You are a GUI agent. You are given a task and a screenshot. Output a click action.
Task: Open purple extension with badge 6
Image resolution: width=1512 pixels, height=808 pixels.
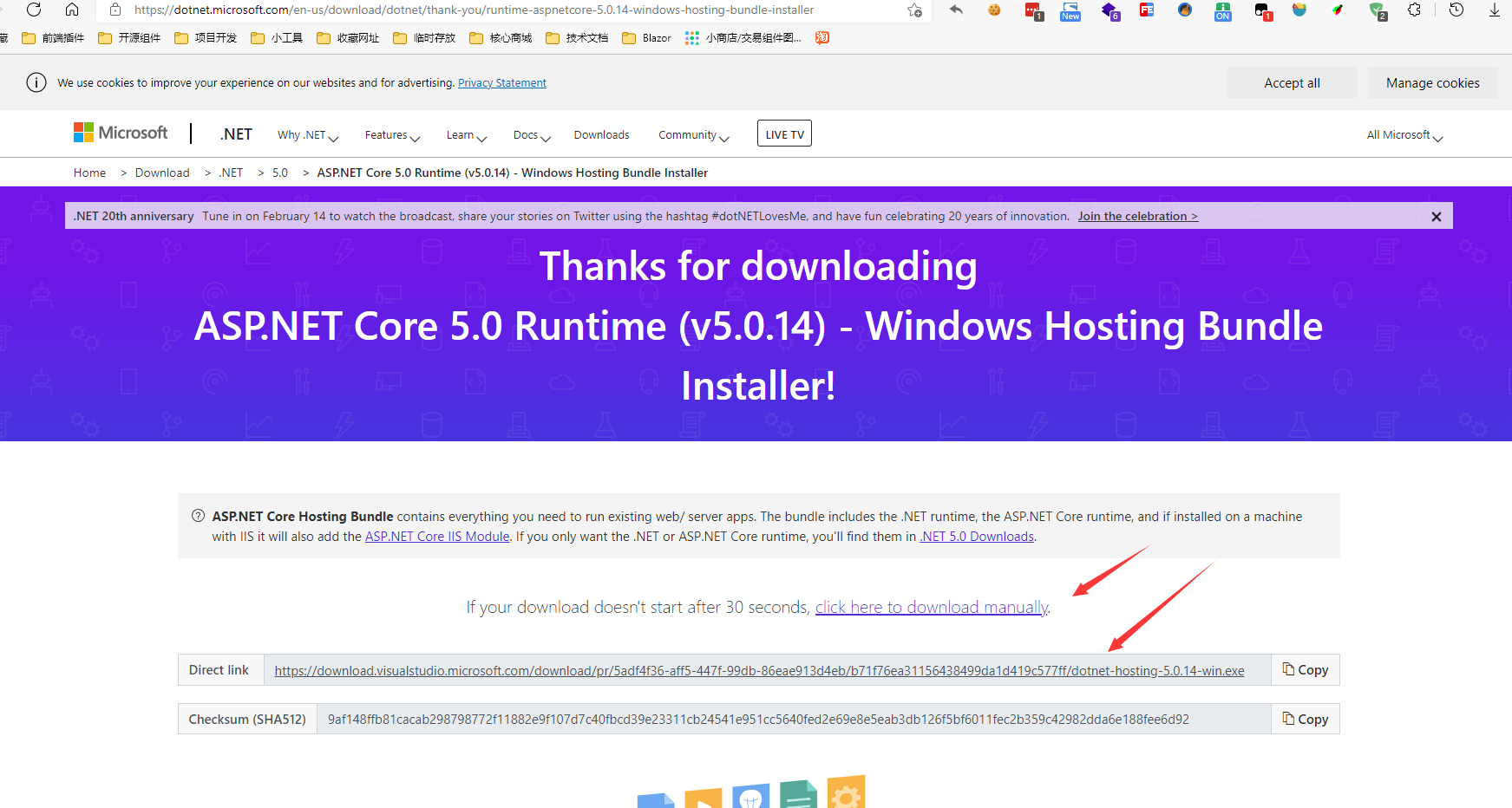1110,11
